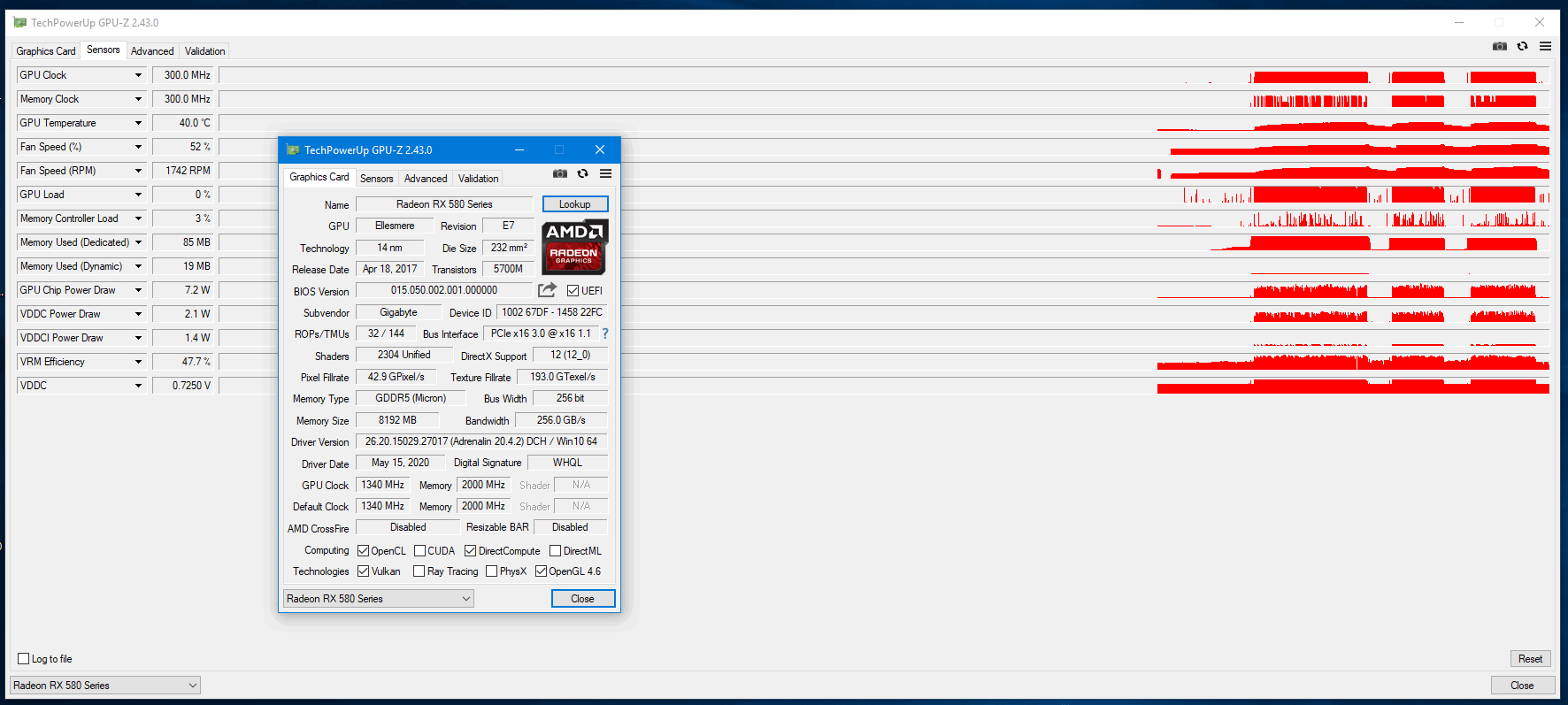The width and height of the screenshot is (1568, 705).
Task: Open the Fan Speed (RPM) sensor dropdown
Action: pos(138,171)
